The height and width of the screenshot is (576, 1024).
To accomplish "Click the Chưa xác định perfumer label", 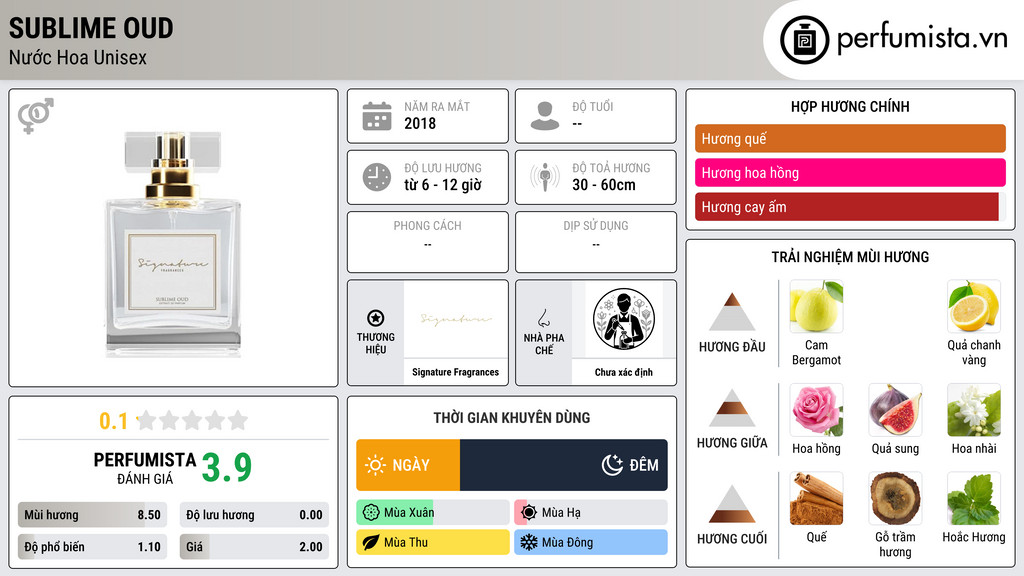I will 624,372.
